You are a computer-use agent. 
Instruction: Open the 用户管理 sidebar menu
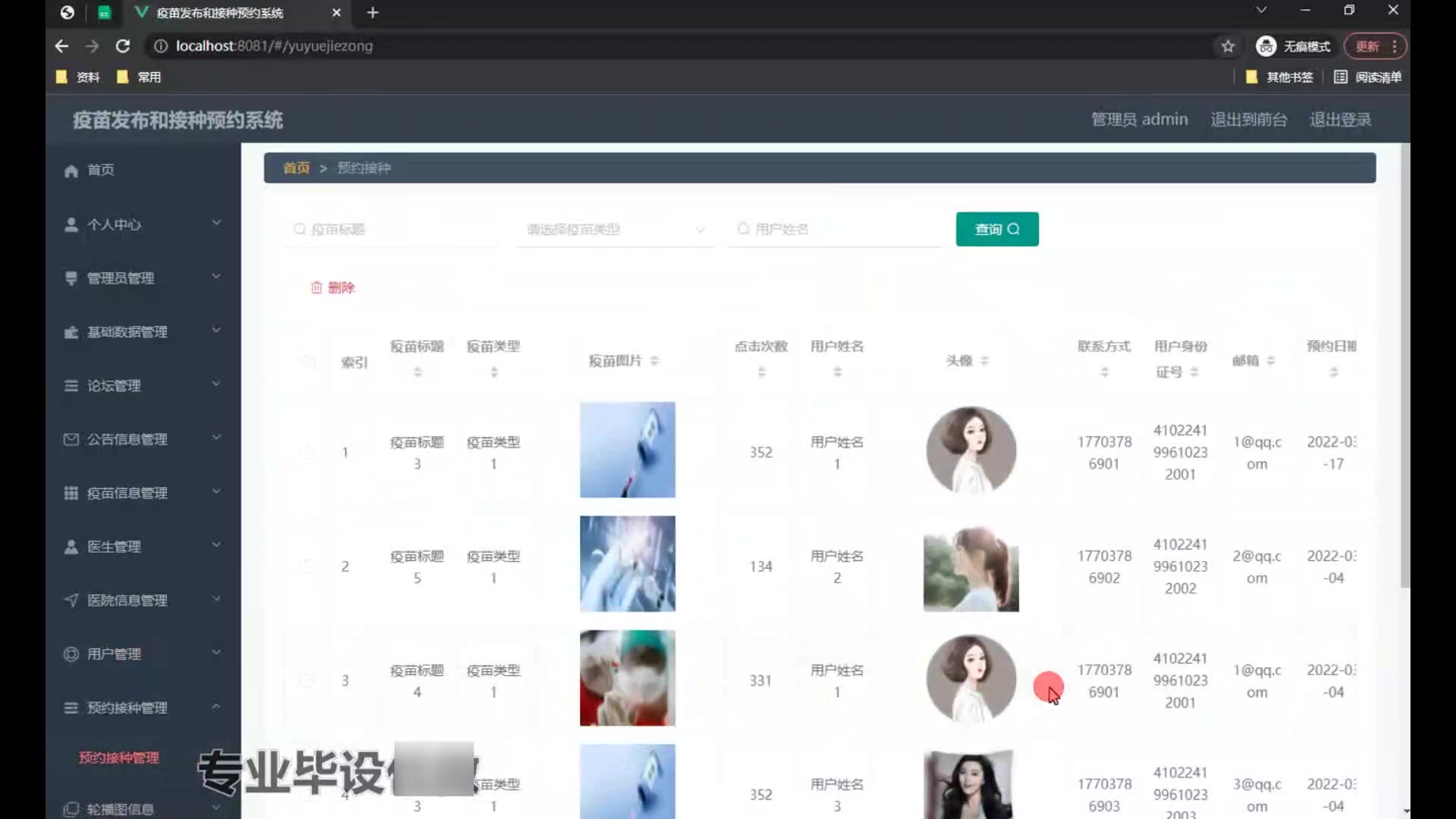143,654
